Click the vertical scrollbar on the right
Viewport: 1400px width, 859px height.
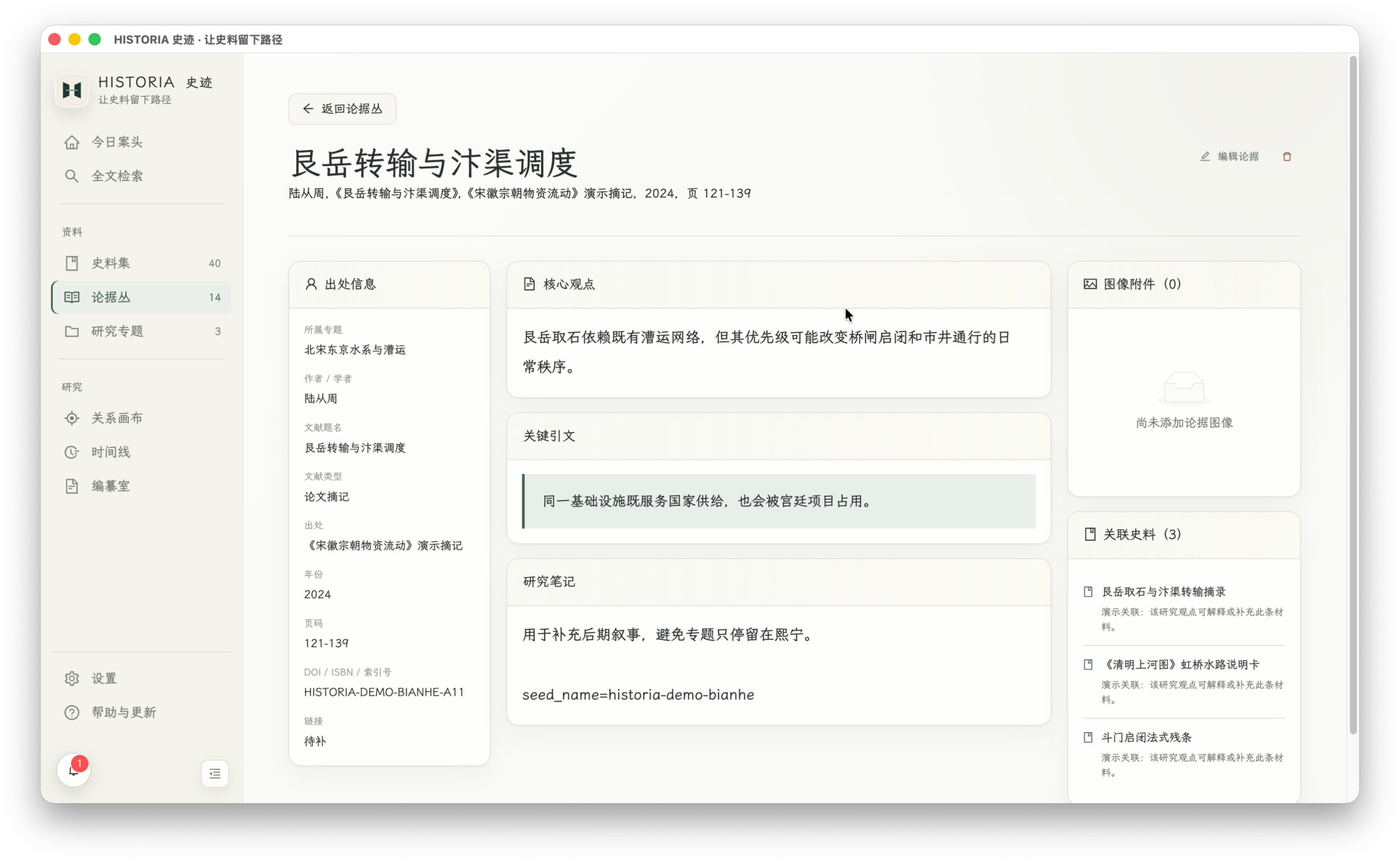click(1353, 394)
